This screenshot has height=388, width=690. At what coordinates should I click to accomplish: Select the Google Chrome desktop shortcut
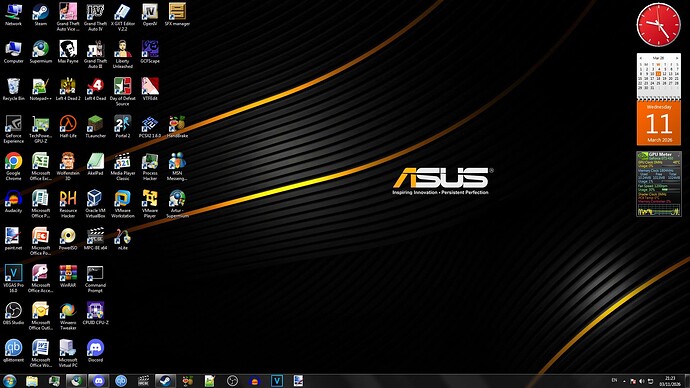13,167
